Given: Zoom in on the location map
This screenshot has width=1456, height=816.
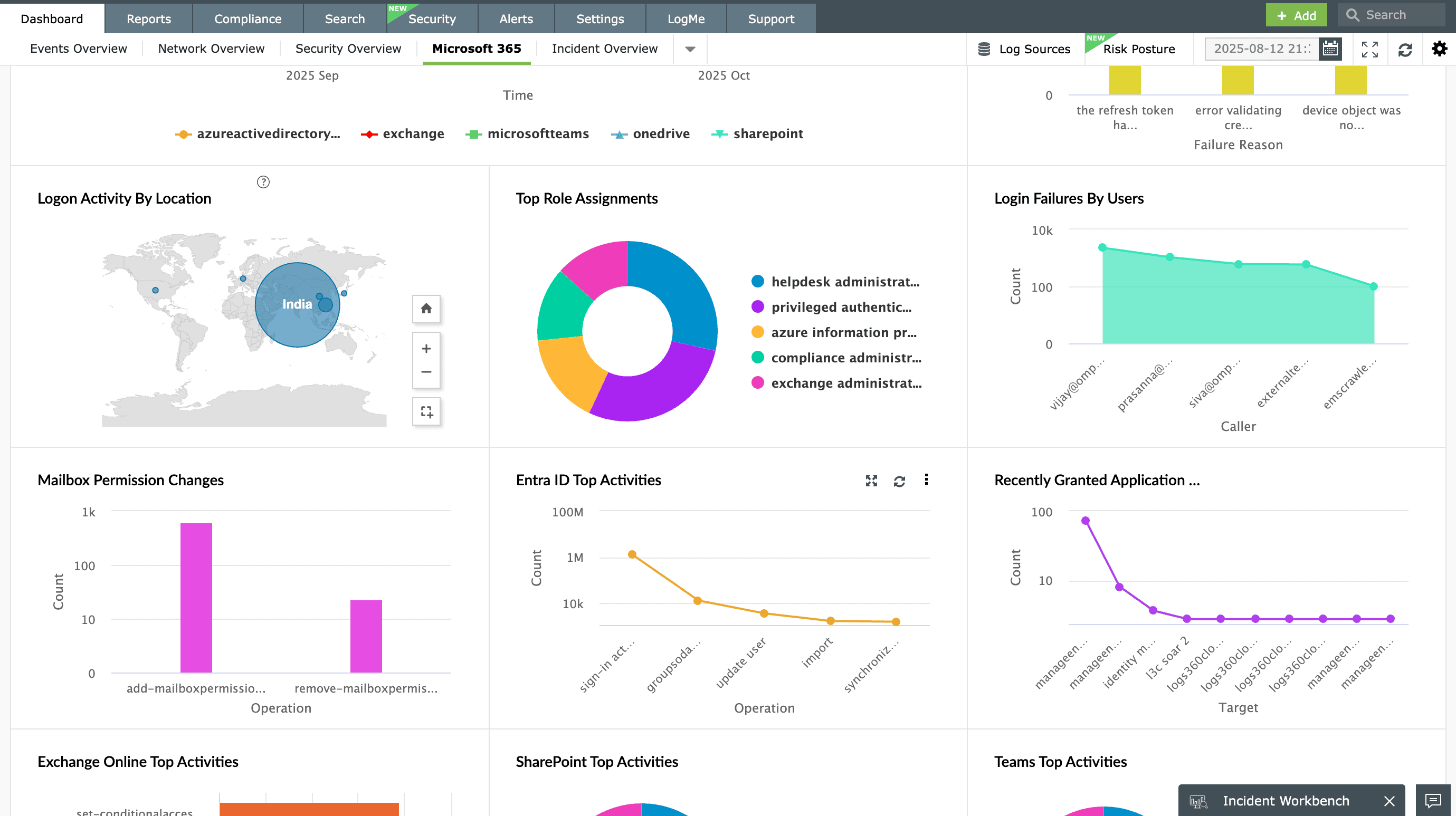Looking at the screenshot, I should pos(426,349).
